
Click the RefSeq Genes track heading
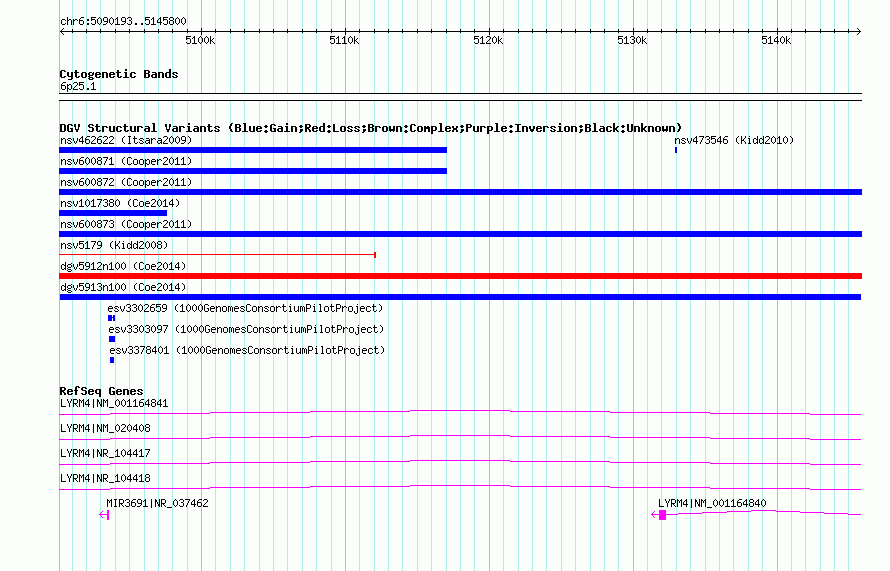pyautogui.click(x=101, y=391)
